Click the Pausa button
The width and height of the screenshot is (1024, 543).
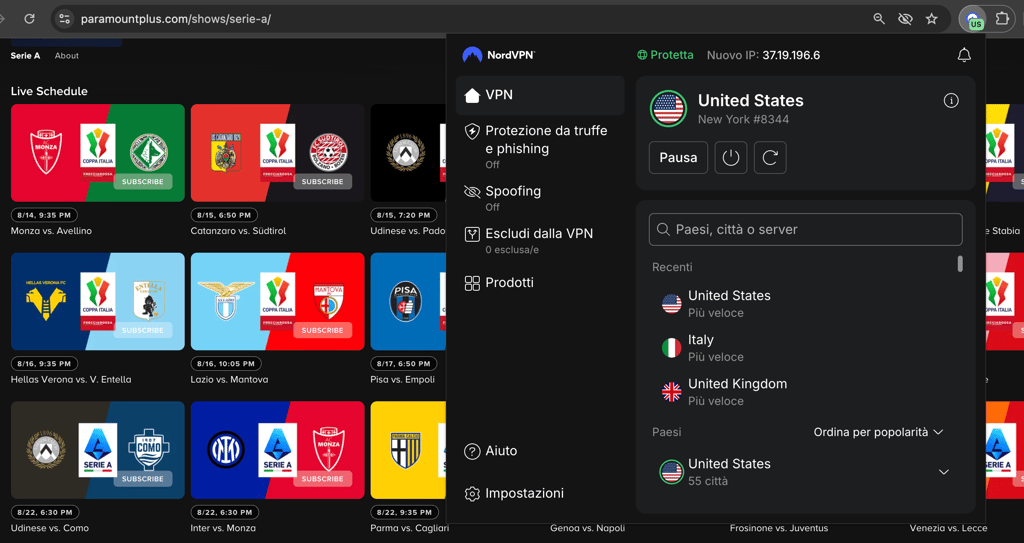(678, 157)
